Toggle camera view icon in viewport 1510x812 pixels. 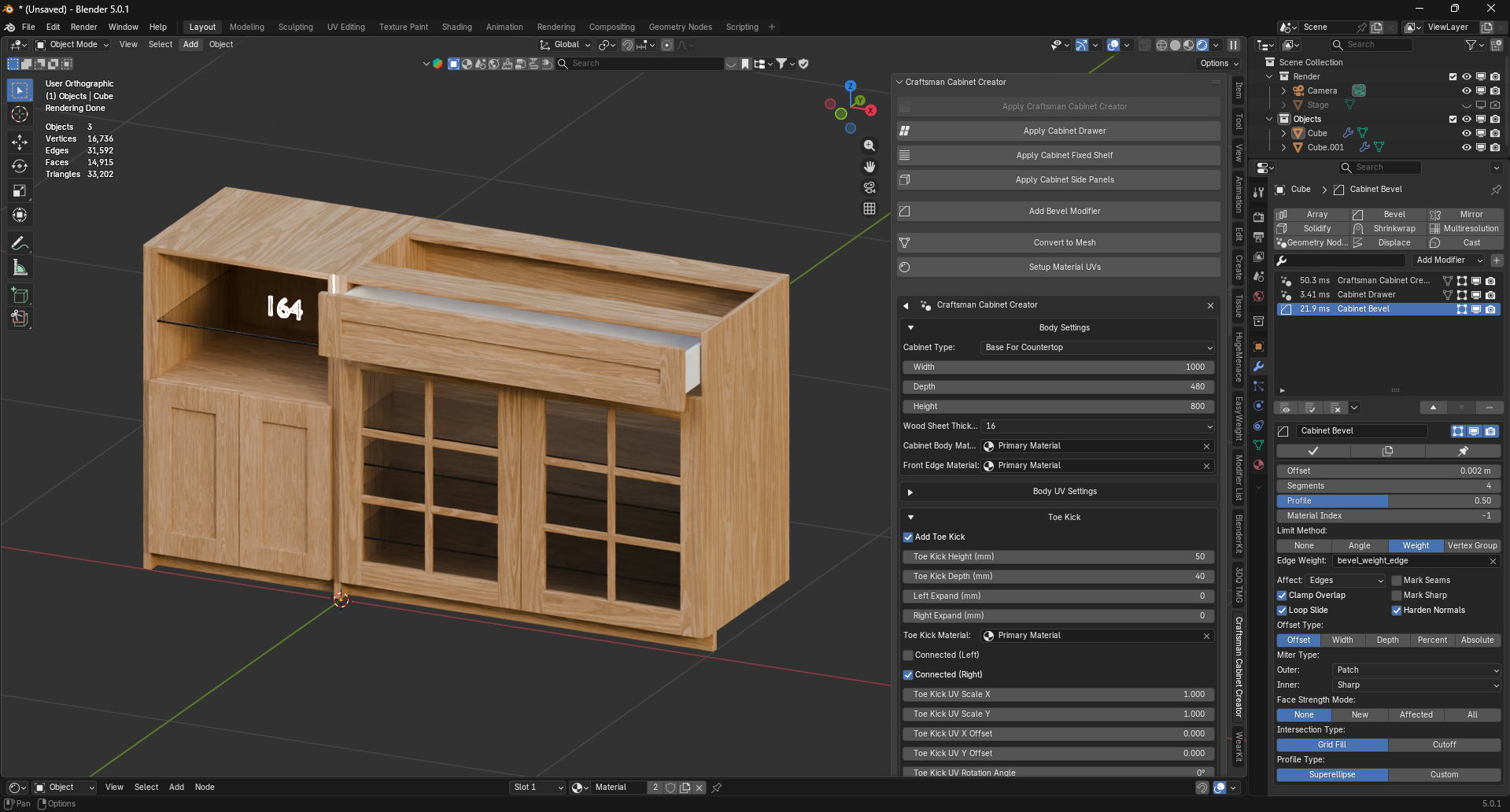point(869,187)
